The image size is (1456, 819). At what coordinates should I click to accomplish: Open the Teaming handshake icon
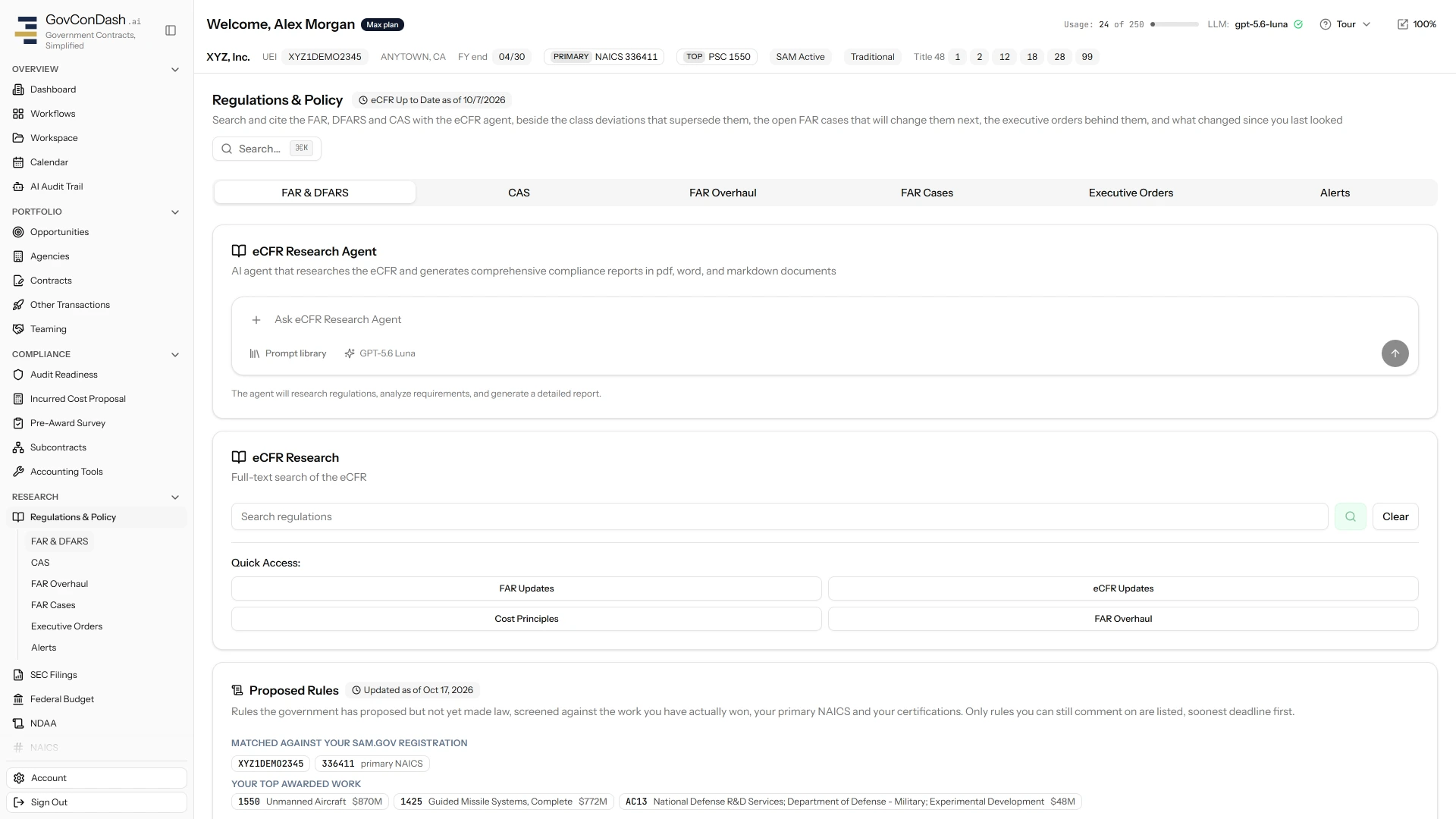(18, 329)
